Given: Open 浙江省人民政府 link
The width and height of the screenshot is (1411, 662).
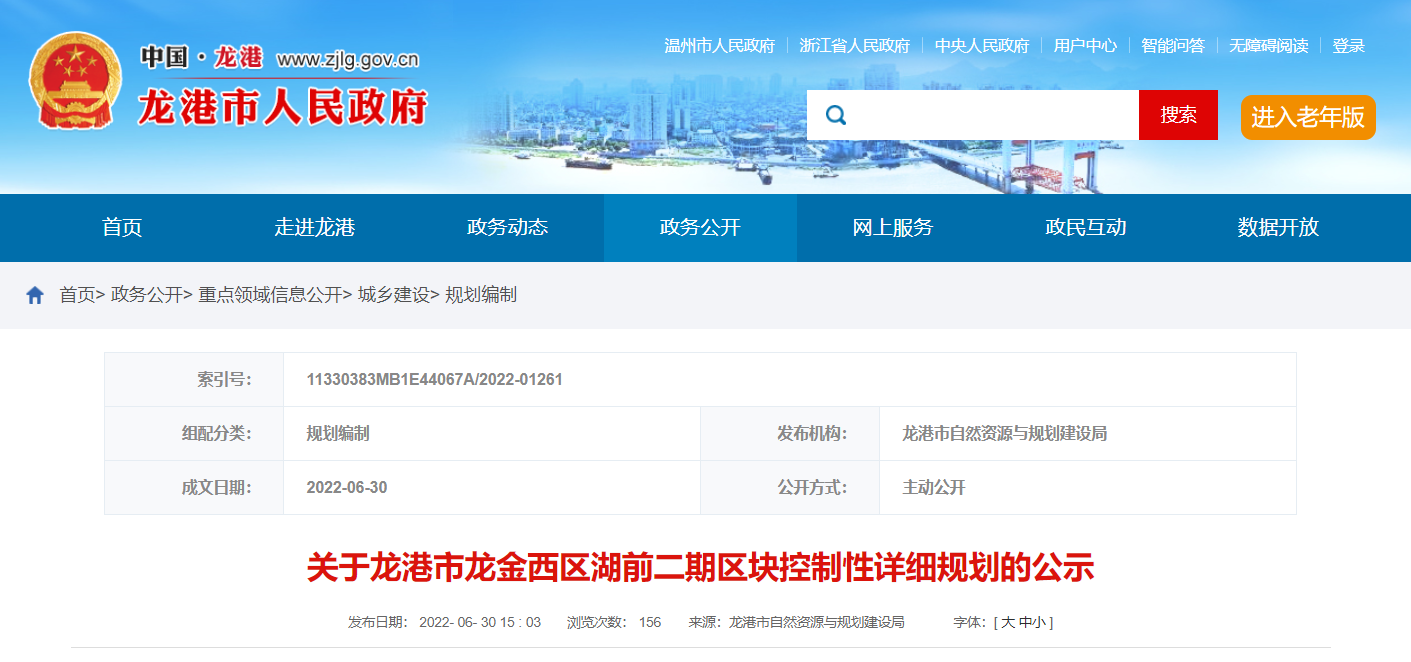Looking at the screenshot, I should pyautogui.click(x=855, y=46).
